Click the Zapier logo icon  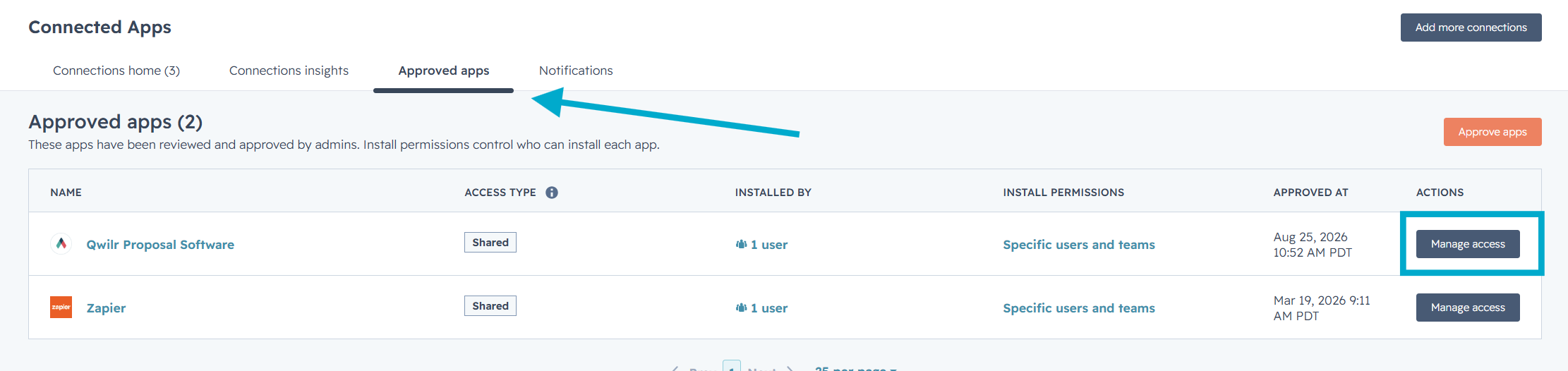click(61, 308)
